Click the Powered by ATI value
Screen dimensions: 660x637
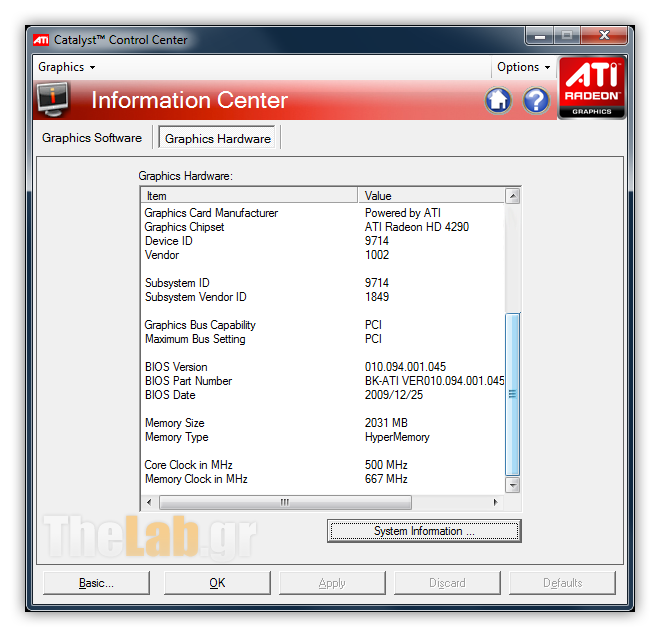click(x=403, y=213)
